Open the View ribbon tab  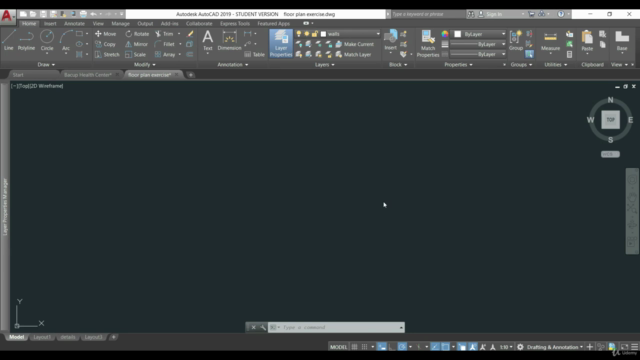pos(98,24)
